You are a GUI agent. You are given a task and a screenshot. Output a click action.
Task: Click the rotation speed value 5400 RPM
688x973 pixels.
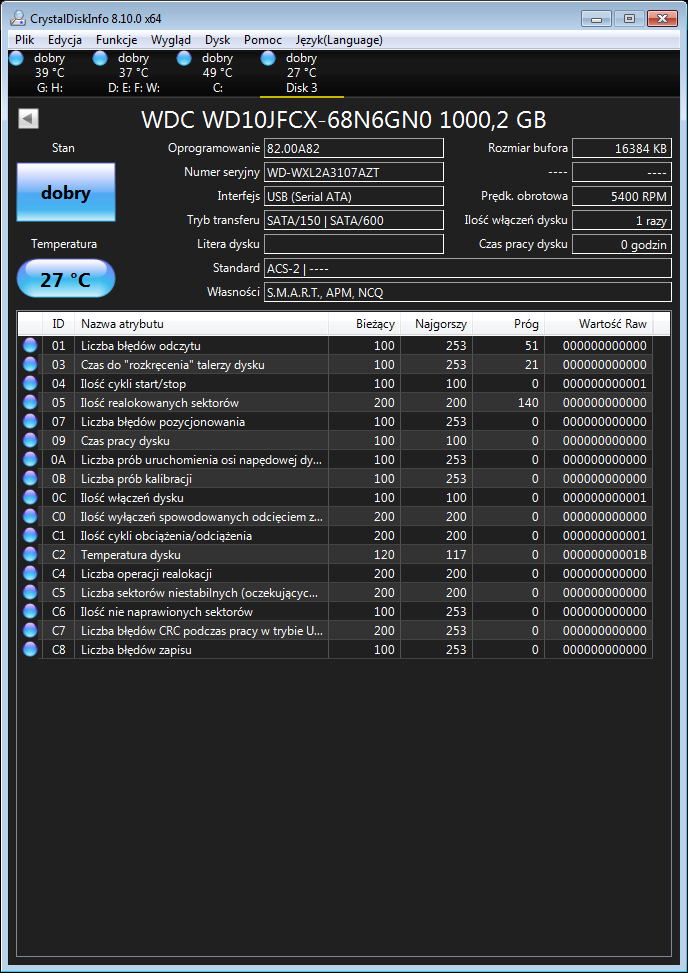pyautogui.click(x=622, y=197)
